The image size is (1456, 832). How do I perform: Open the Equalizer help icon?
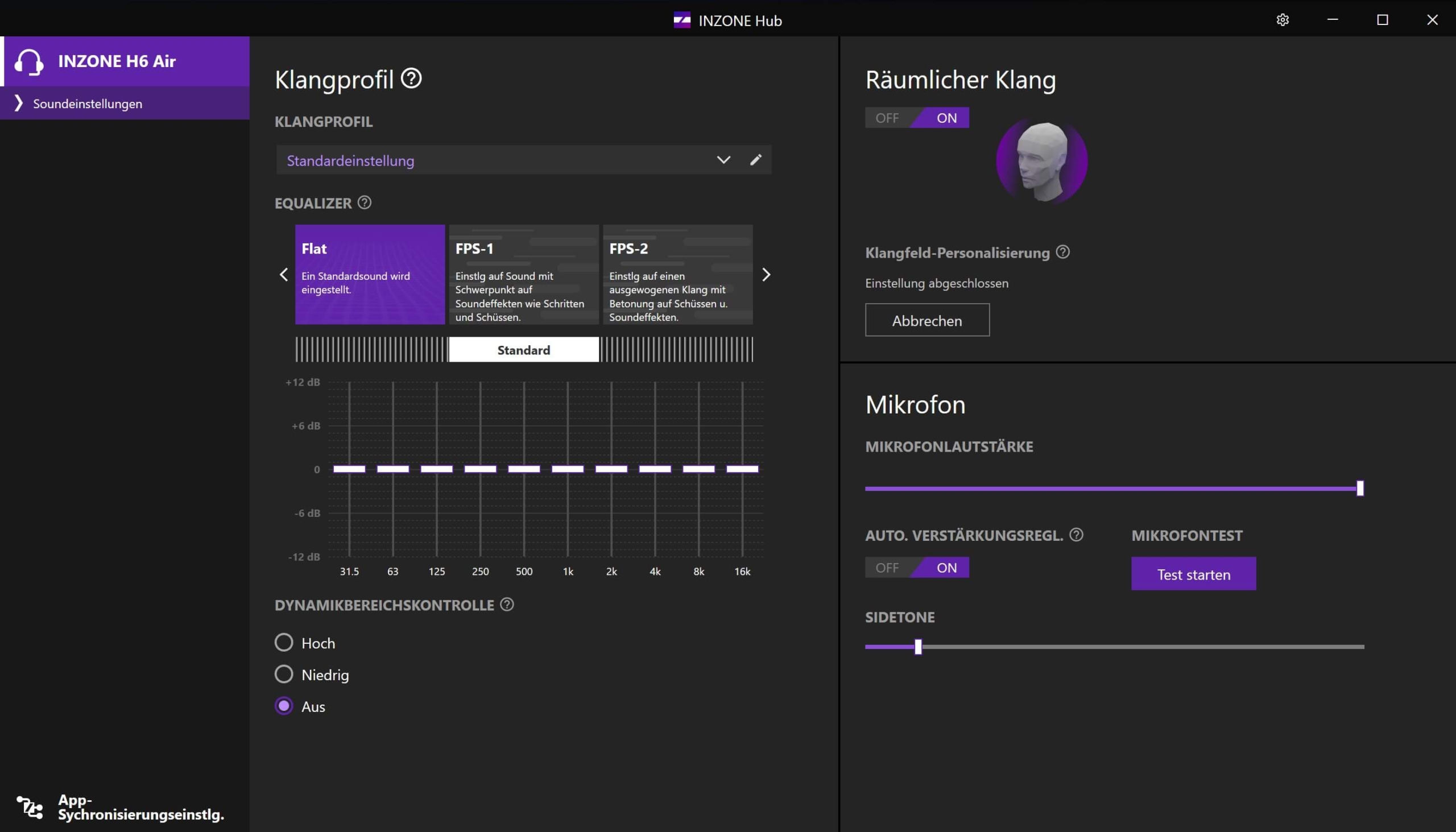[365, 203]
